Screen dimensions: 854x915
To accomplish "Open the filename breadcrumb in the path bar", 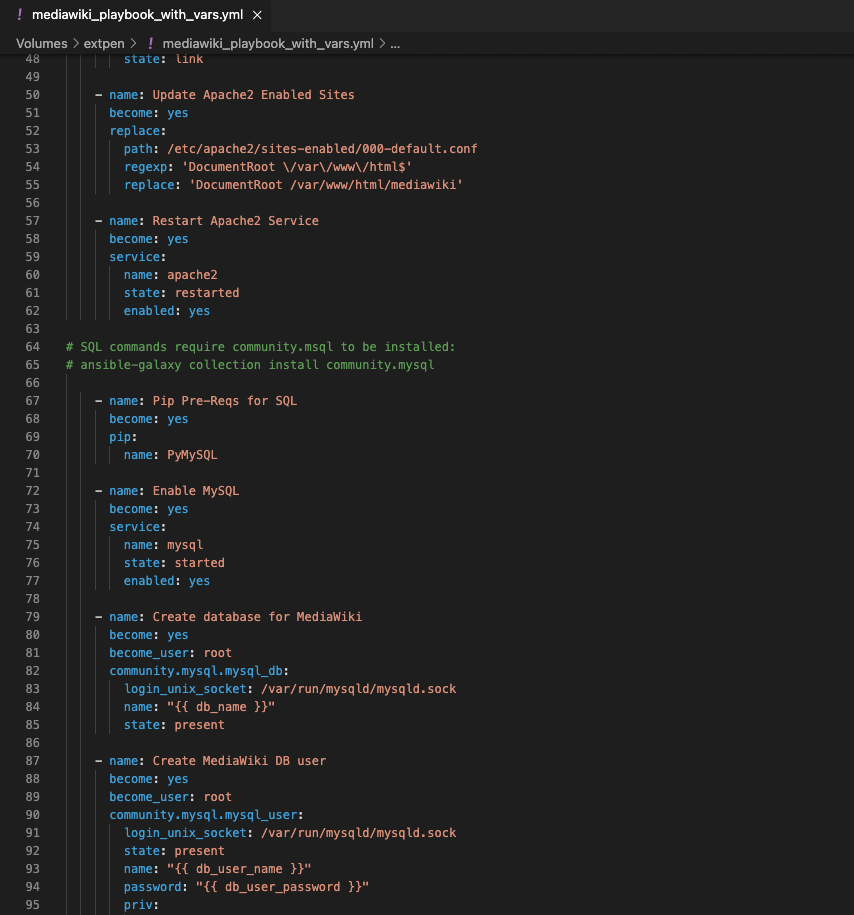I will point(271,43).
